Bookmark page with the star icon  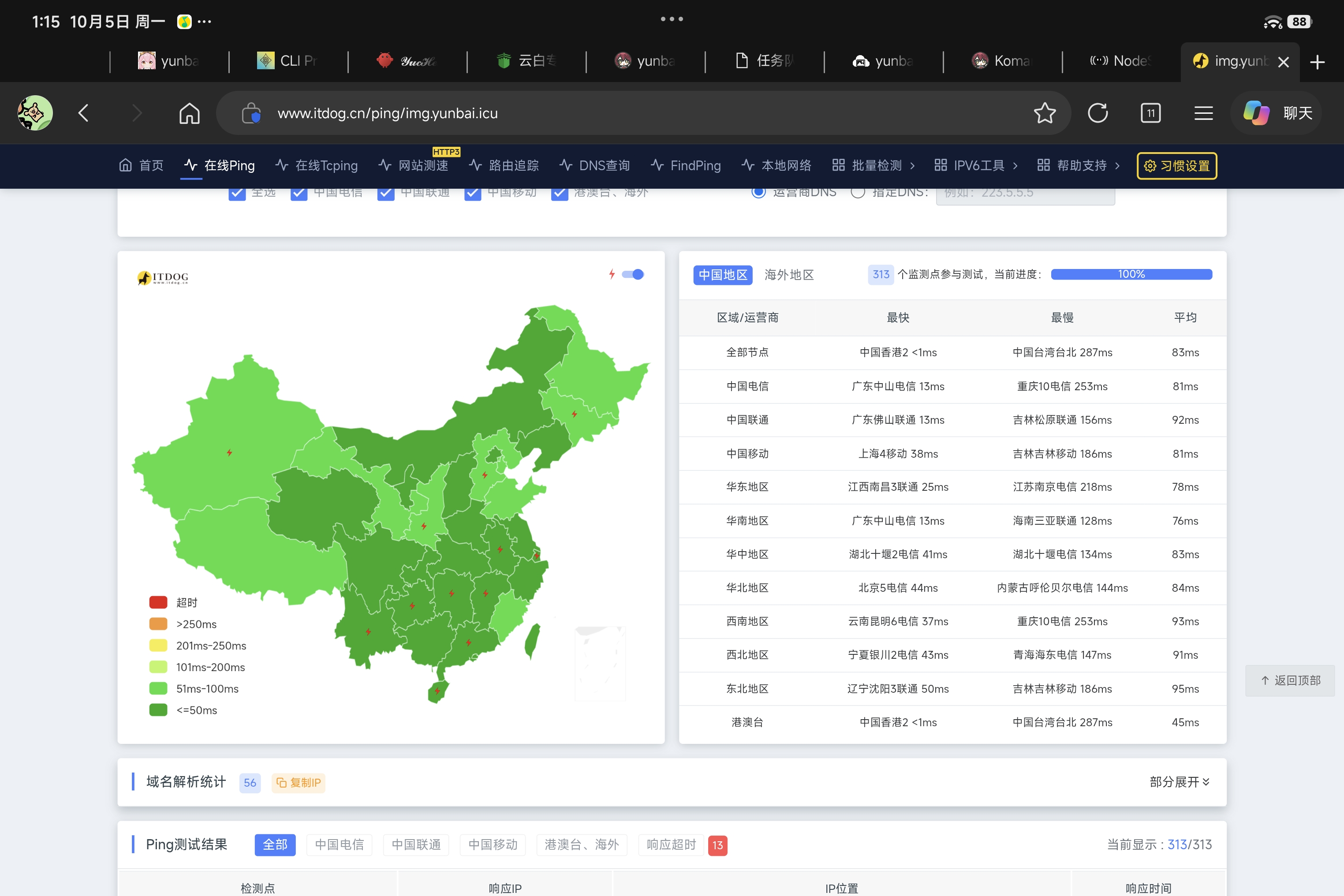(x=1045, y=113)
